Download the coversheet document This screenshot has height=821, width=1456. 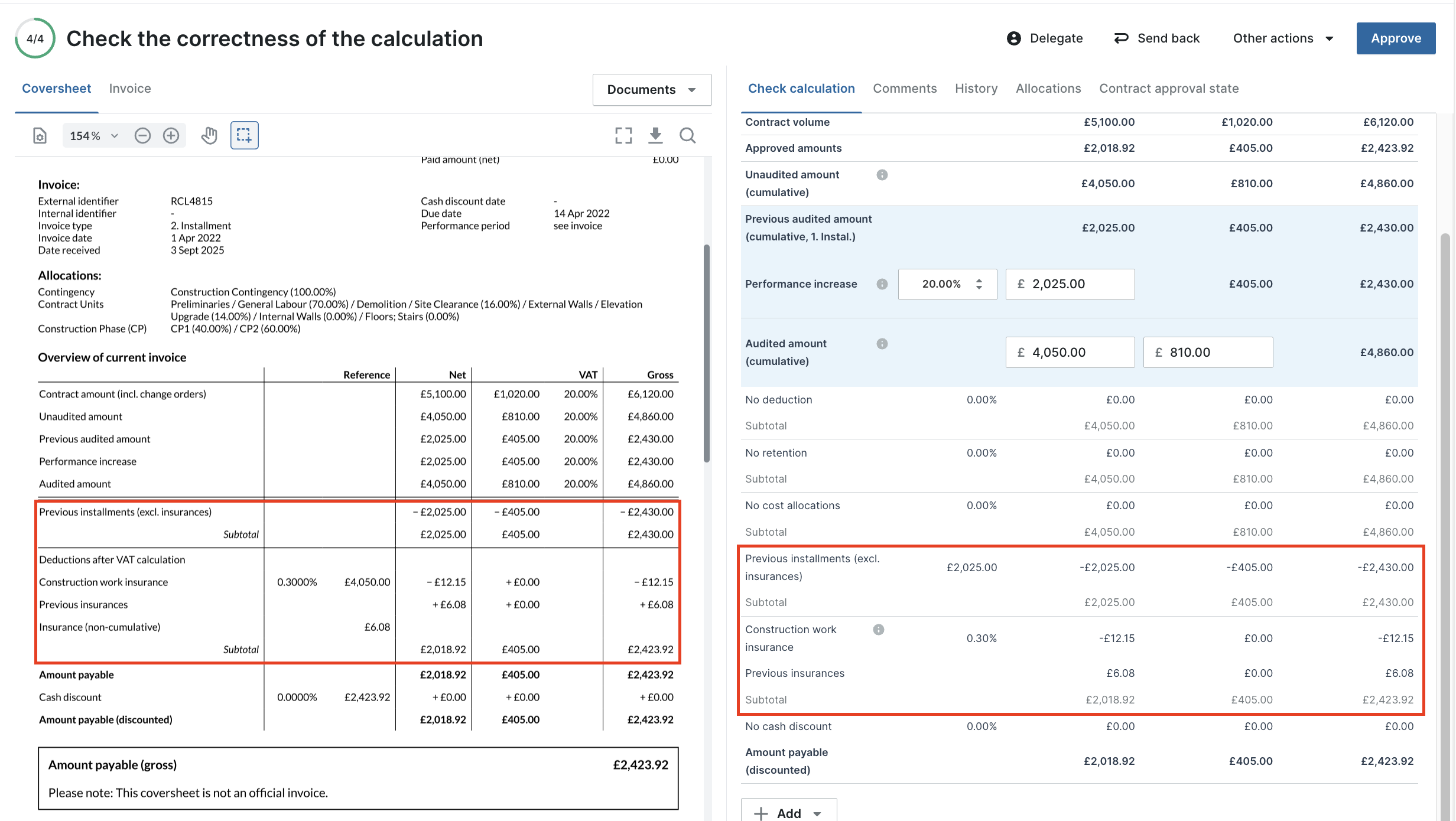click(x=655, y=136)
